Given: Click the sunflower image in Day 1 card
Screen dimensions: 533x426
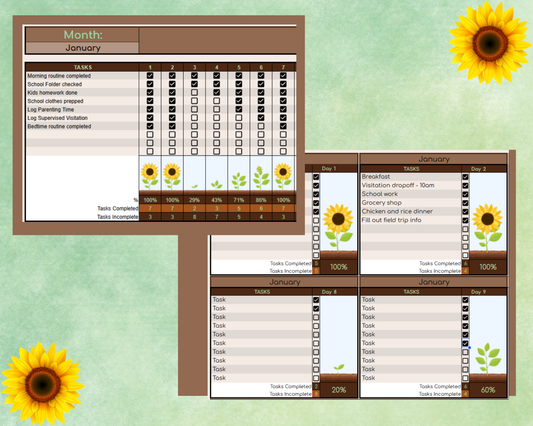Looking at the screenshot, I should pos(338,227).
